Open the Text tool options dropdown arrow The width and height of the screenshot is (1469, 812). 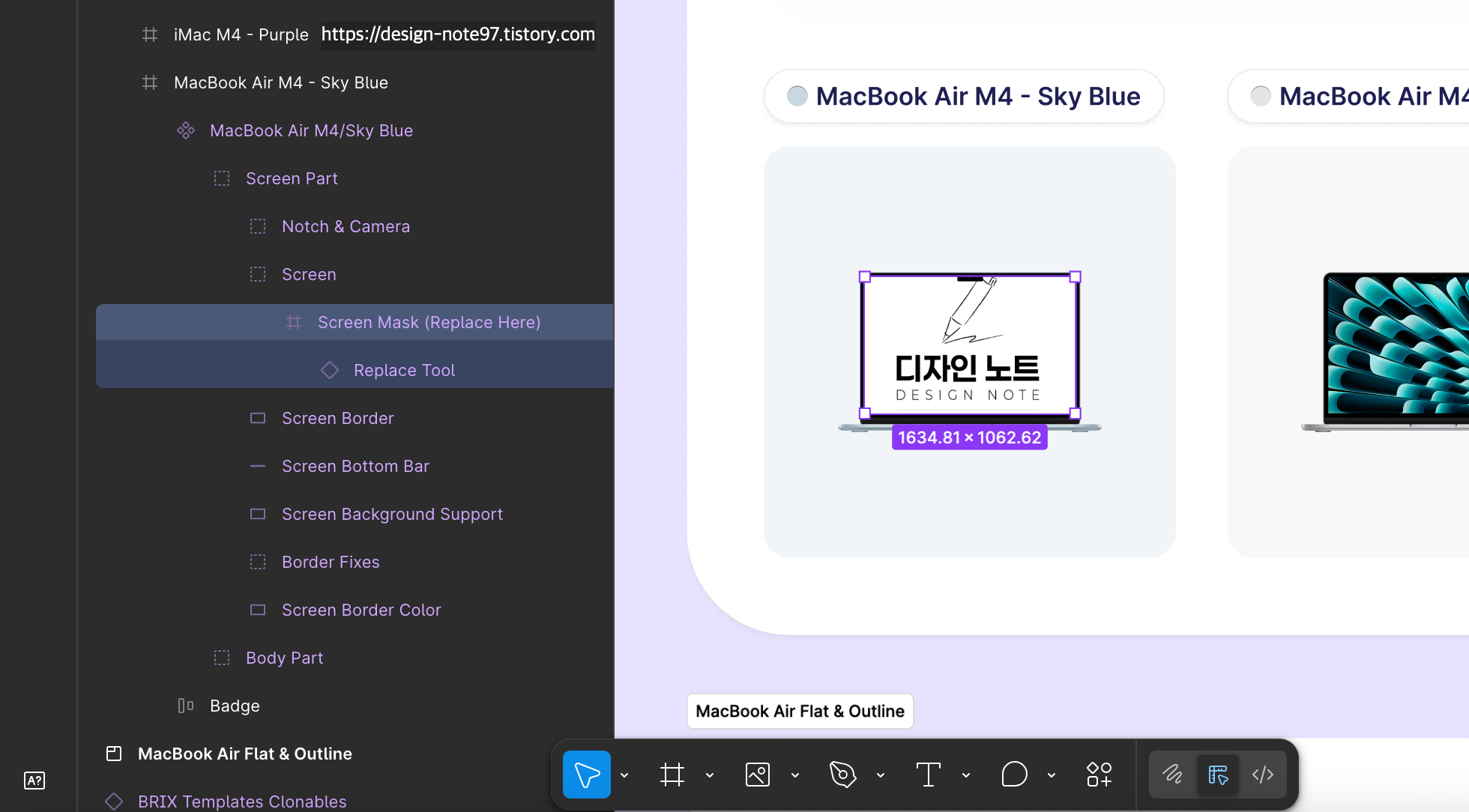pyautogui.click(x=966, y=775)
